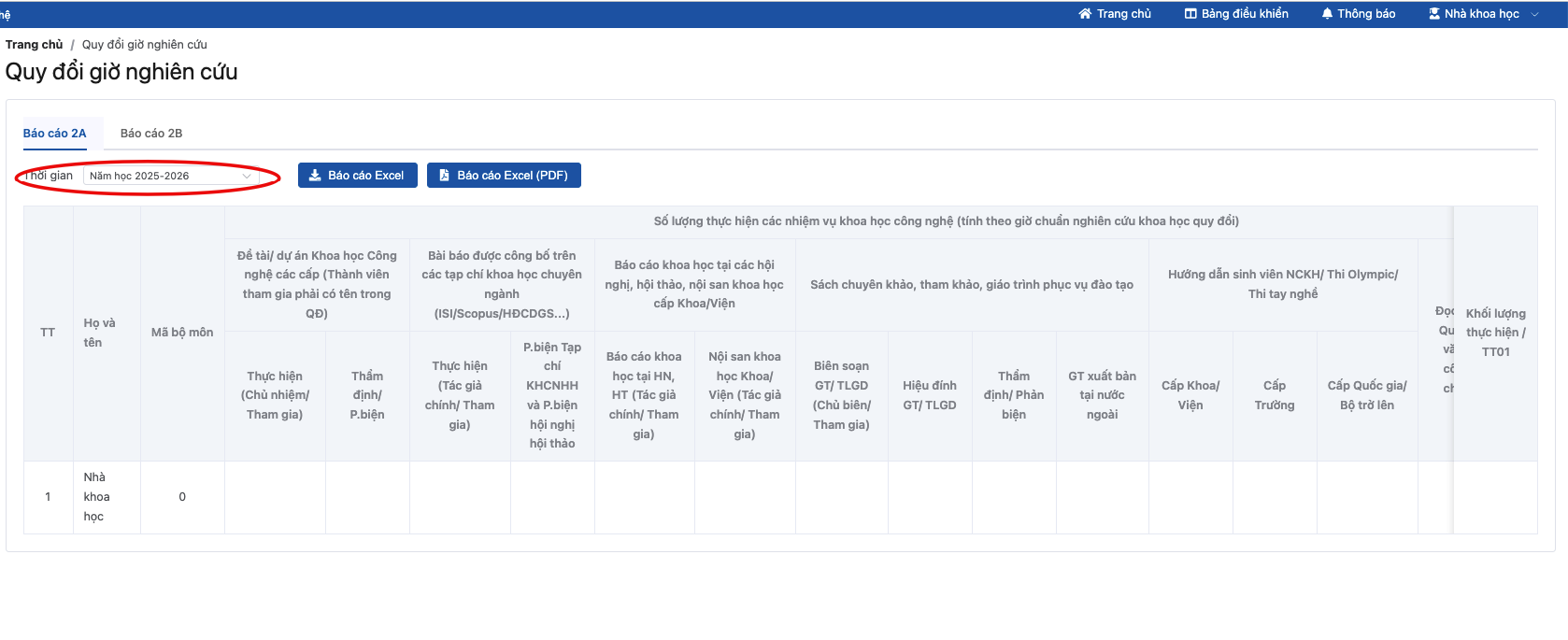Select the table row for Nhà khoa học
This screenshot has width=1568, height=640.
tap(780, 497)
